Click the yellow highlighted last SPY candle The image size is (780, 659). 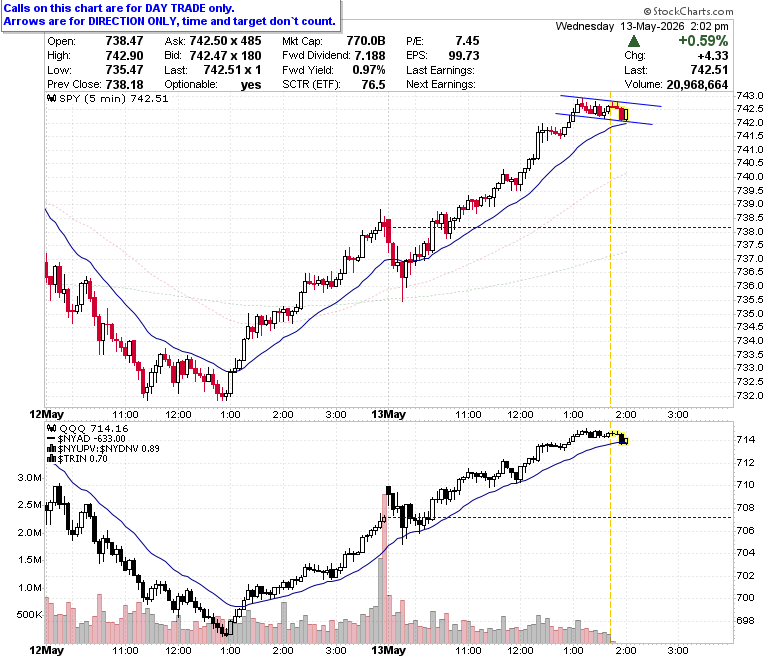625,114
